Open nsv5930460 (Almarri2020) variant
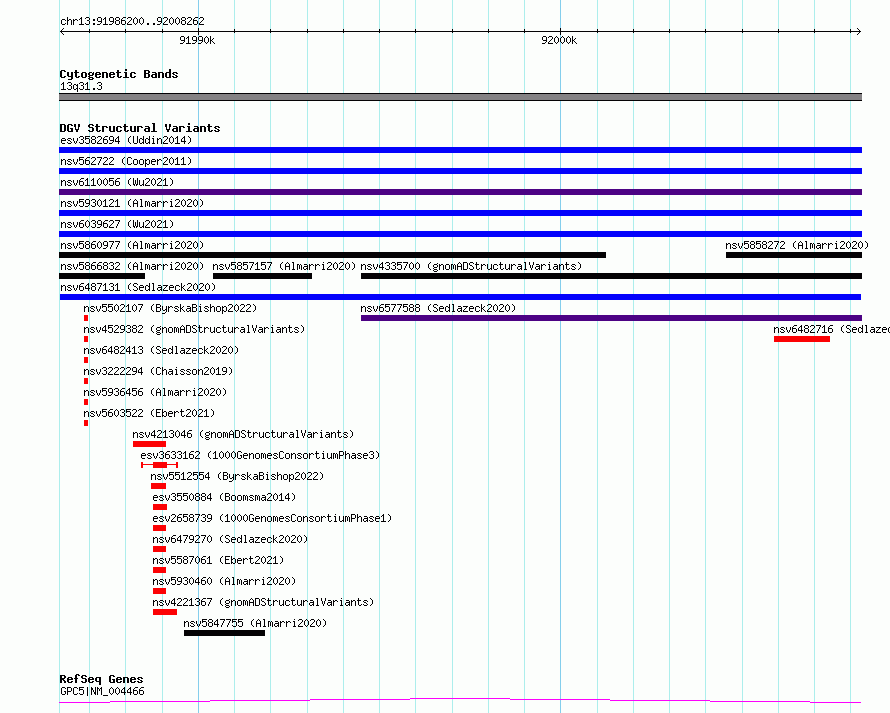The height and width of the screenshot is (713, 890). tap(224, 581)
